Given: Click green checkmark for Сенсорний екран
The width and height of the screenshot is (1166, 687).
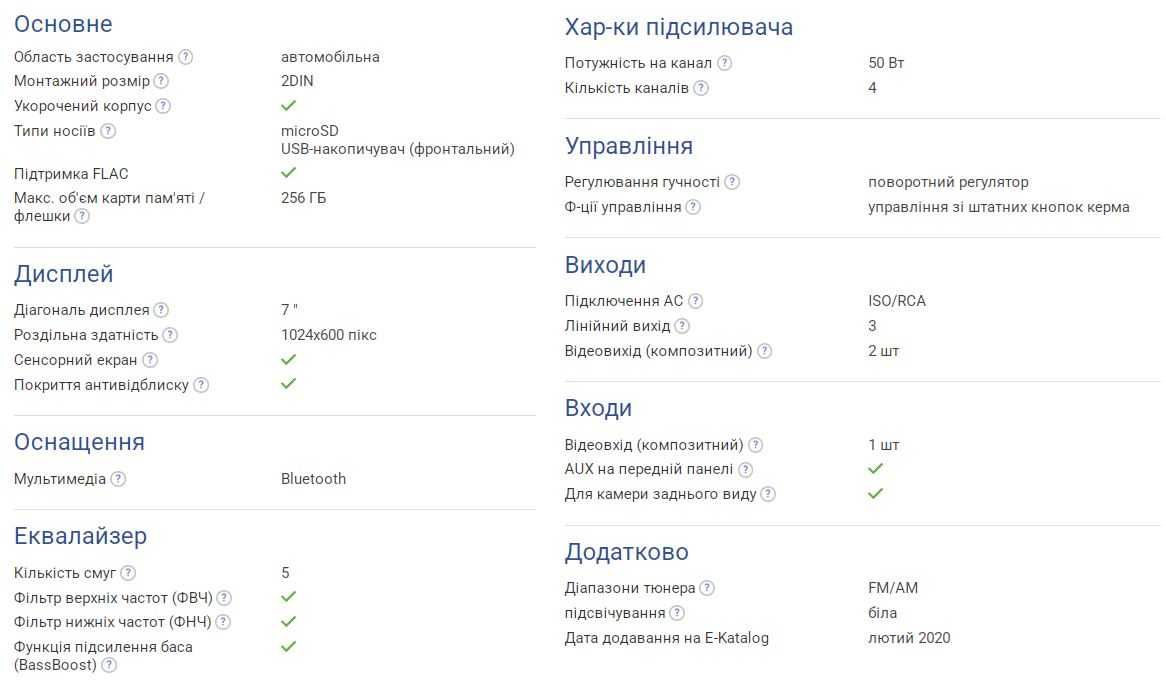Looking at the screenshot, I should (x=289, y=359).
